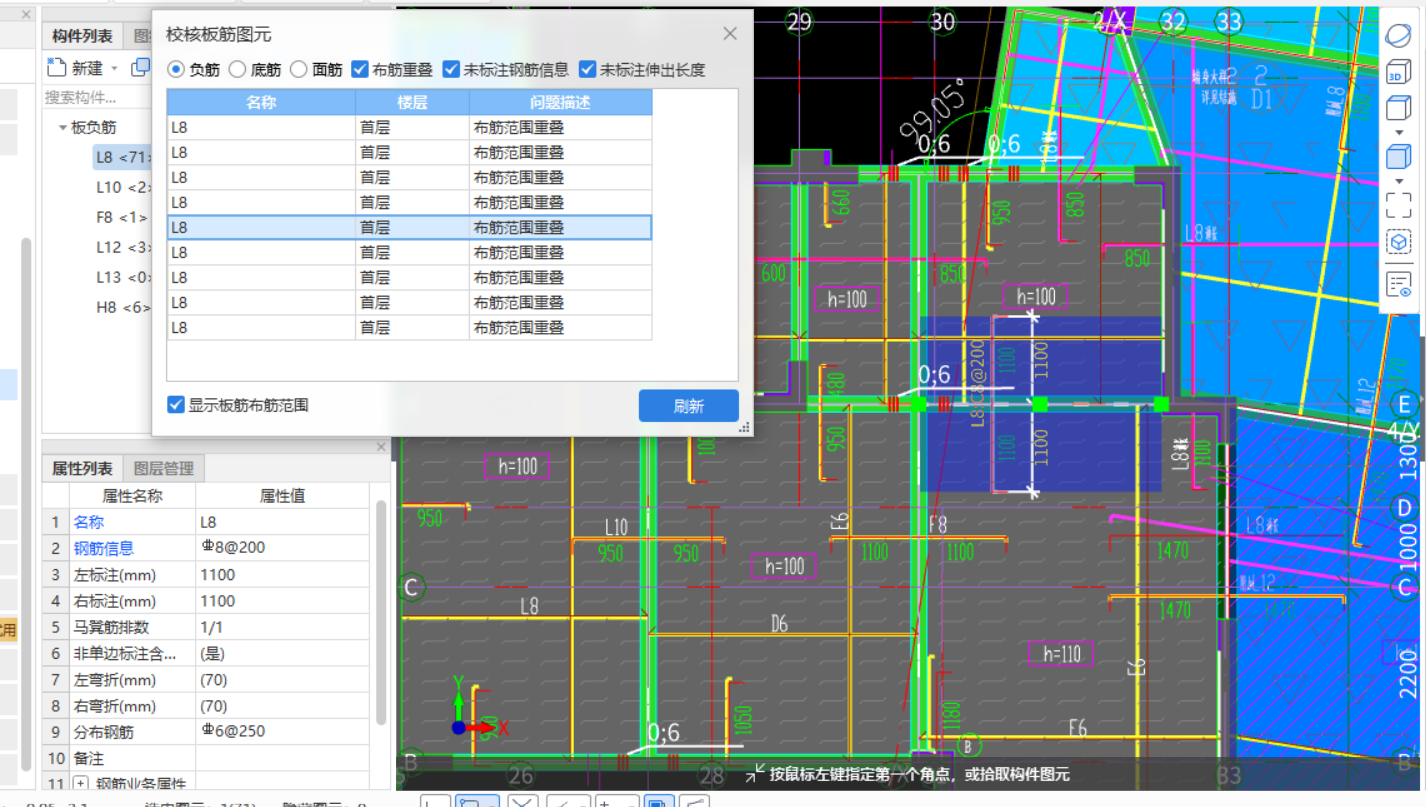Uncheck the 未标注伸出长度 checkbox
Viewport: 1426px width, 807px height.
pos(587,70)
